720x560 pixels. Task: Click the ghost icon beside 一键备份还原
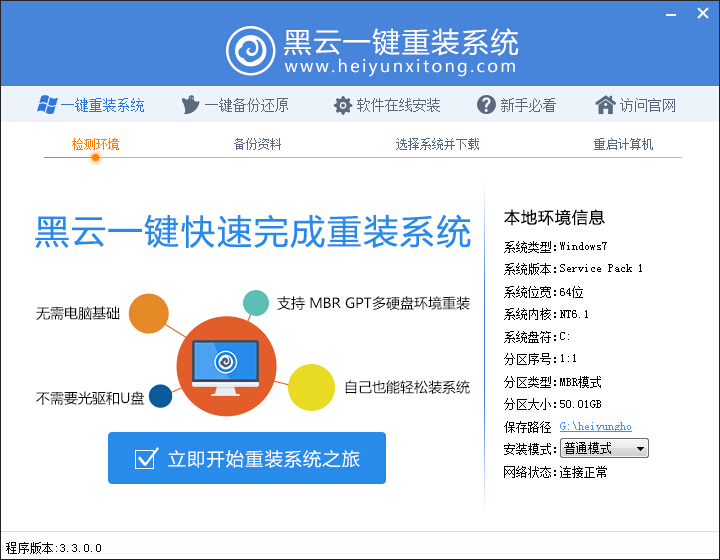point(190,105)
